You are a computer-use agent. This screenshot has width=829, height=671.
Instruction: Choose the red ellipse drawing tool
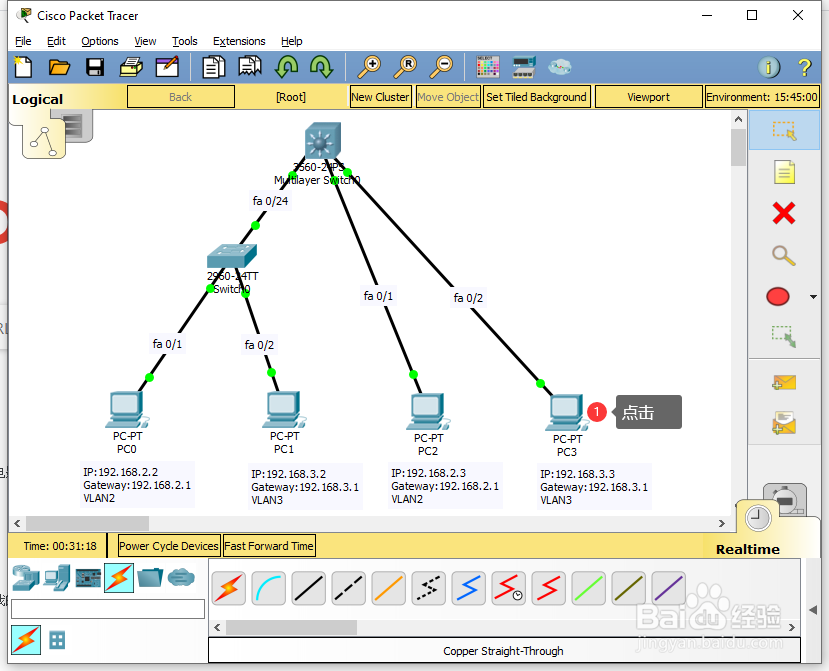pos(778,297)
